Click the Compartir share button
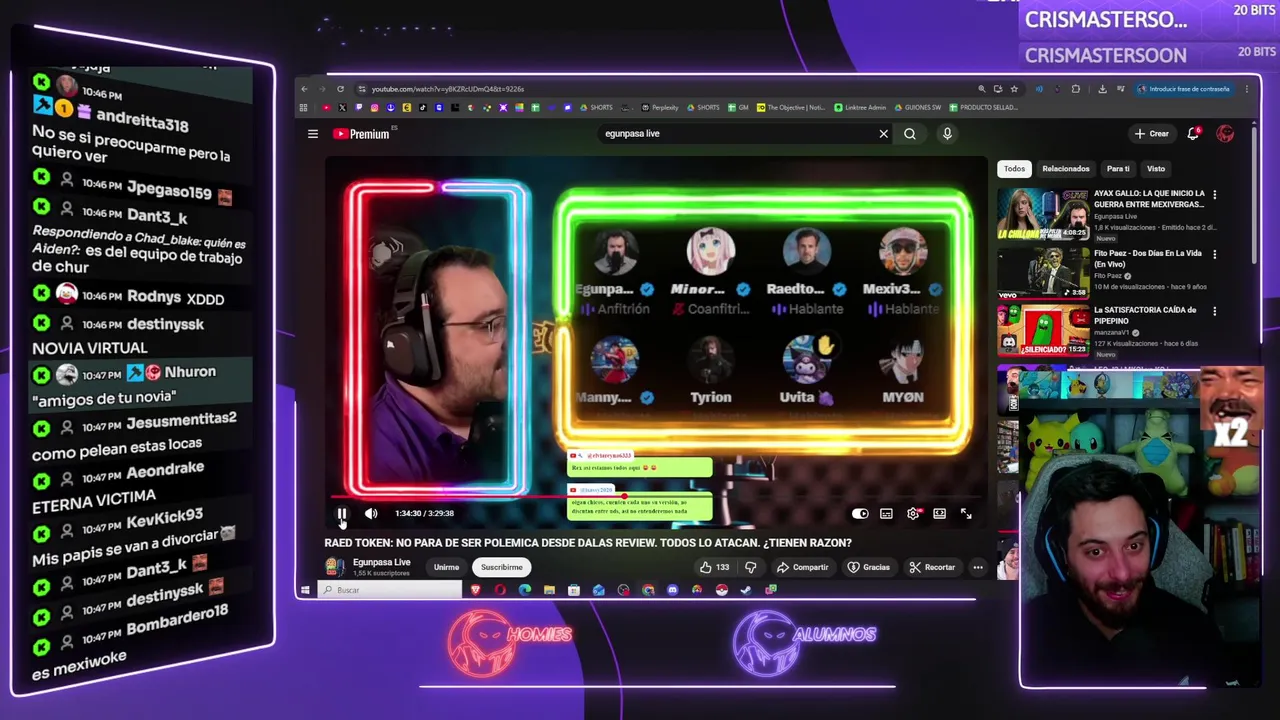The width and height of the screenshot is (1280, 720). click(x=802, y=567)
